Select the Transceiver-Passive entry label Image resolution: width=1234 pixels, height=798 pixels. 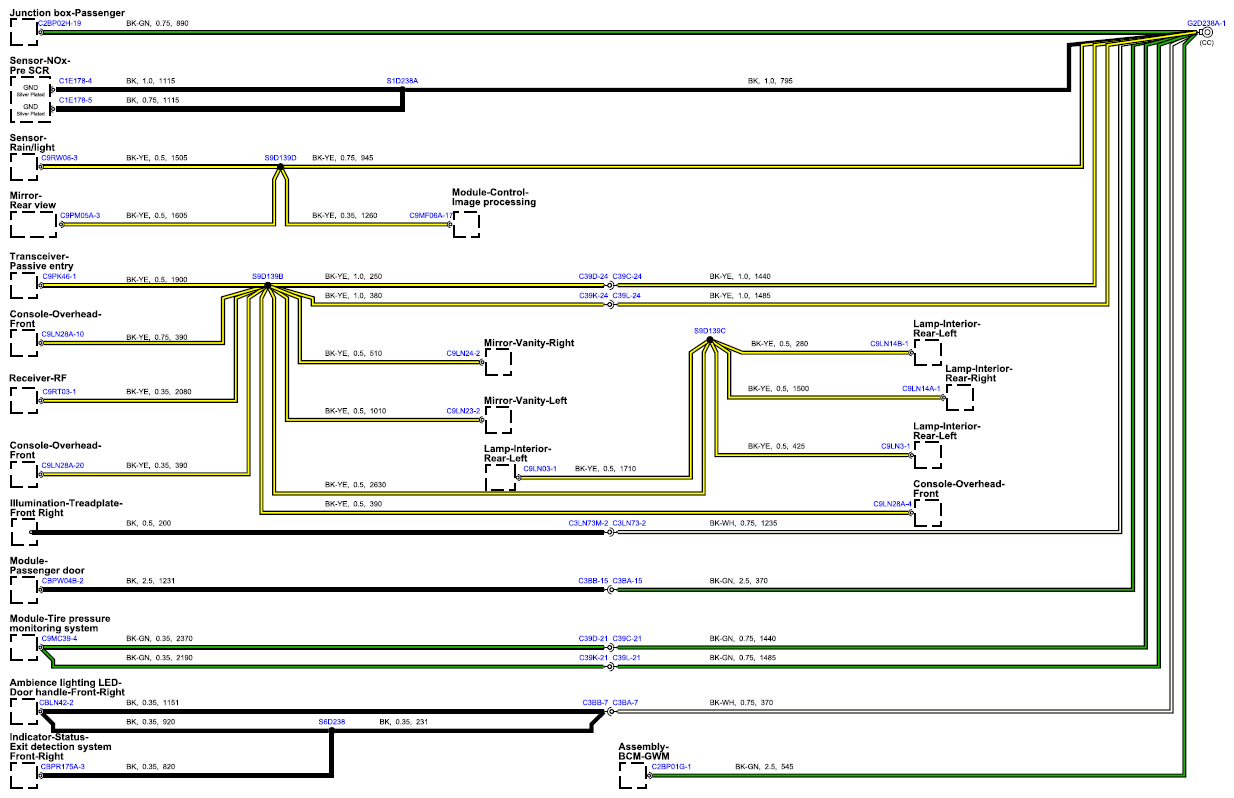pos(44,261)
